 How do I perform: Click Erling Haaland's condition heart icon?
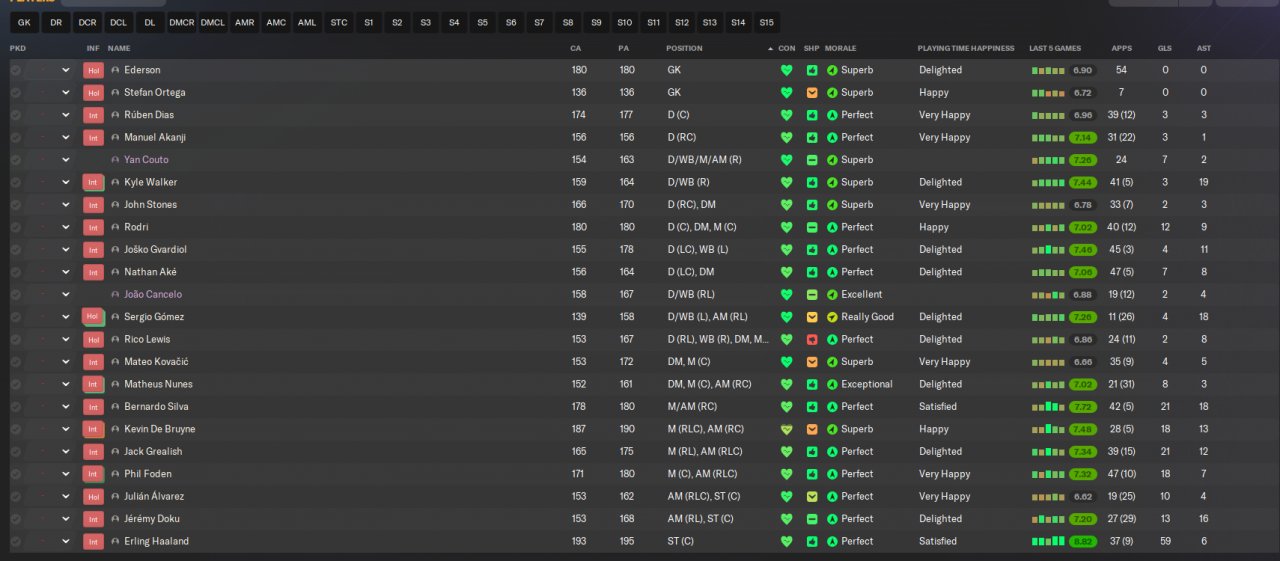coord(786,541)
